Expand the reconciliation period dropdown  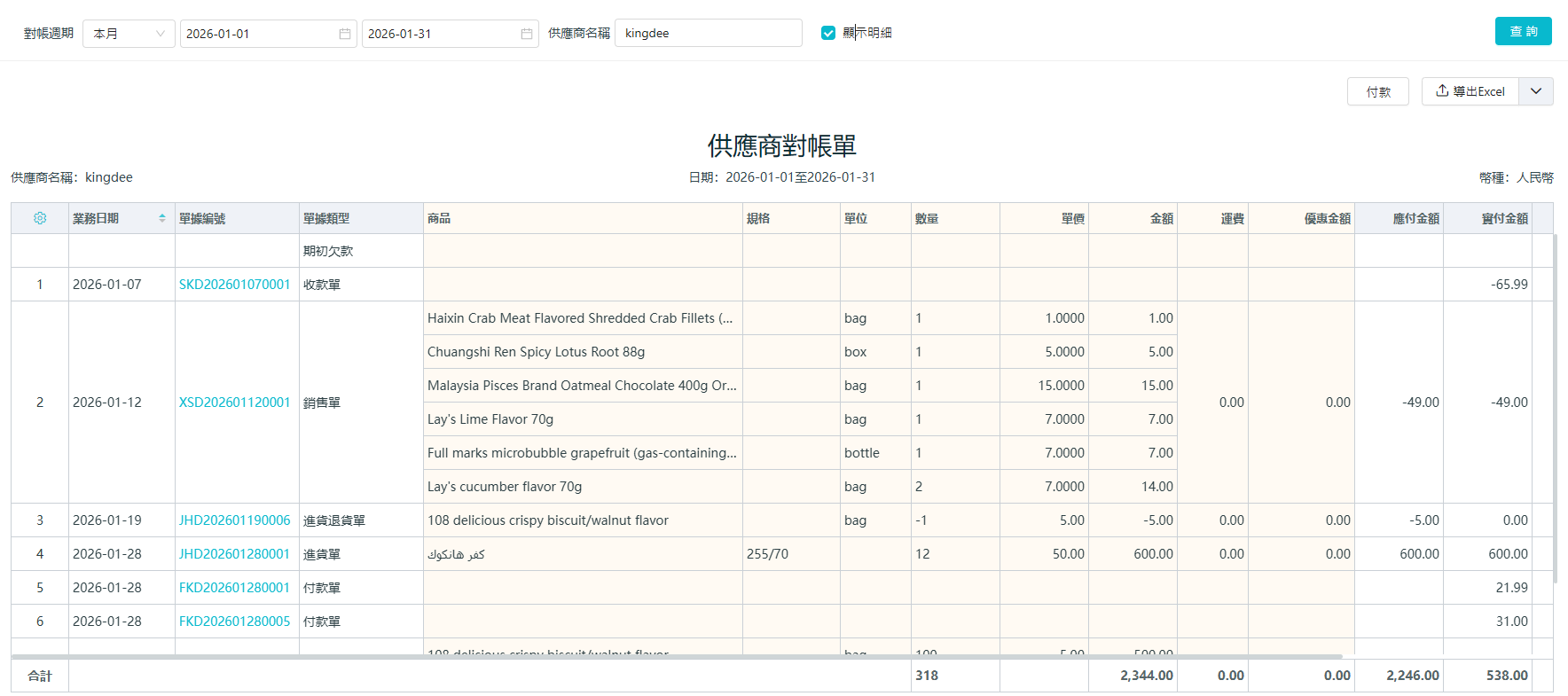[129, 34]
